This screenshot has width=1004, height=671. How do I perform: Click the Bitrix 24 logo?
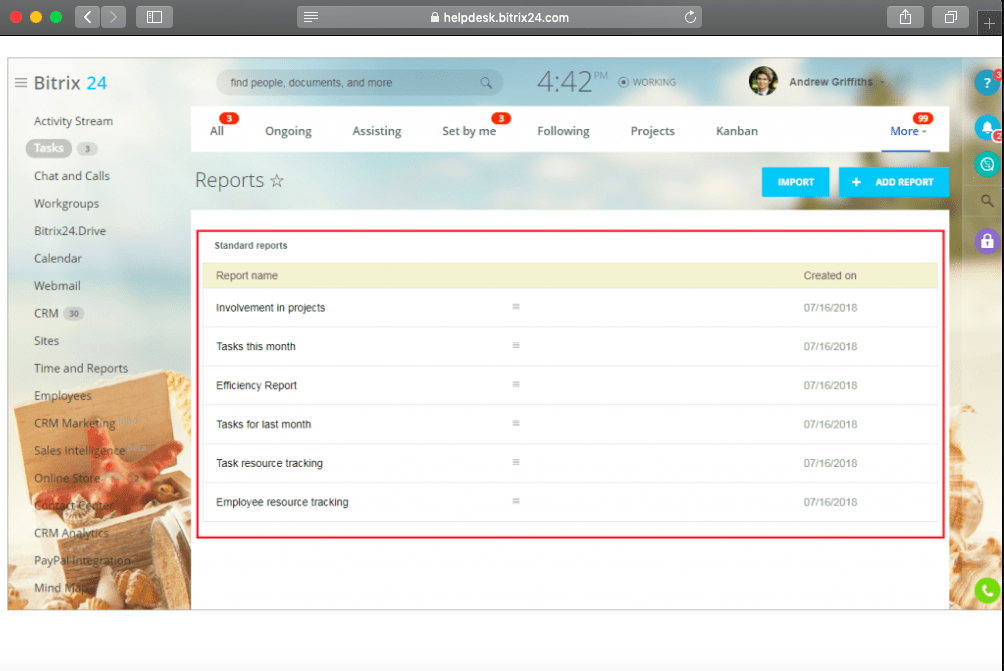[x=70, y=83]
